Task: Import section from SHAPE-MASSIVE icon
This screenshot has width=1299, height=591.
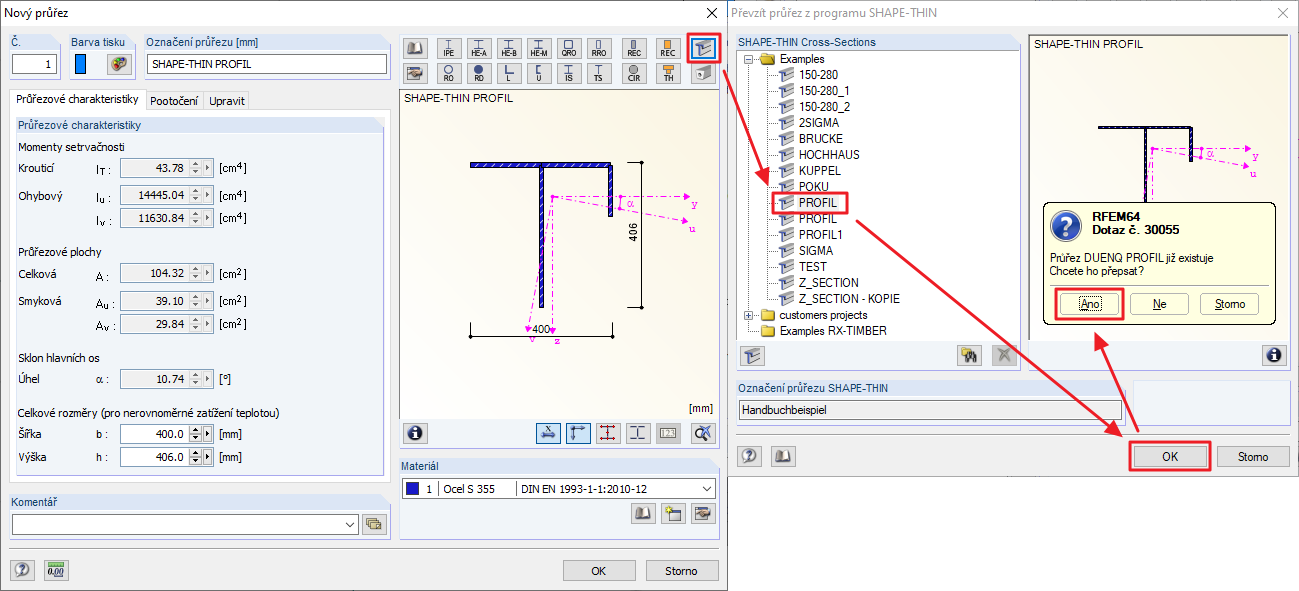Action: 705,72
